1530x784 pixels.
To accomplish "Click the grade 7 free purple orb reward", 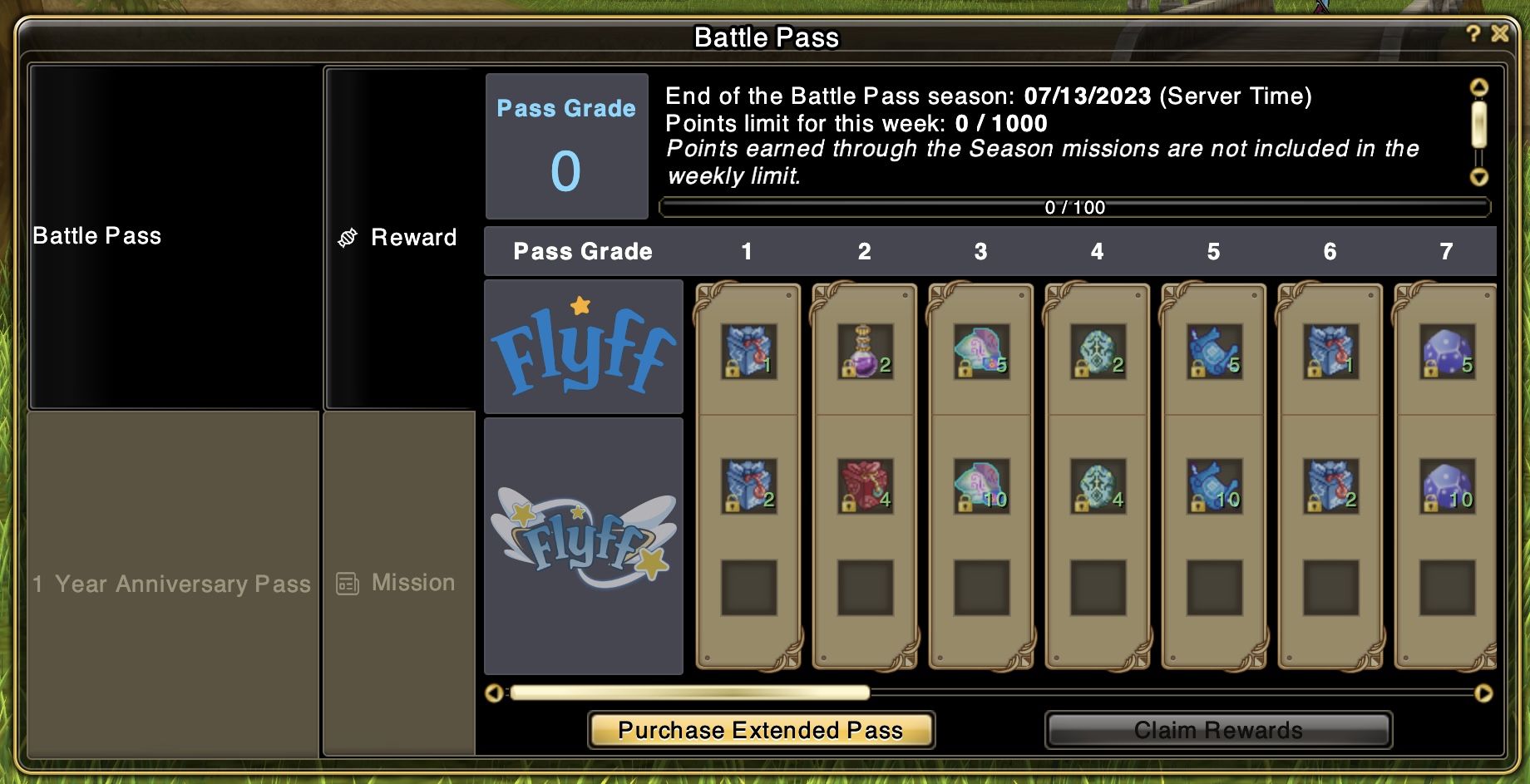I will pos(1448,352).
